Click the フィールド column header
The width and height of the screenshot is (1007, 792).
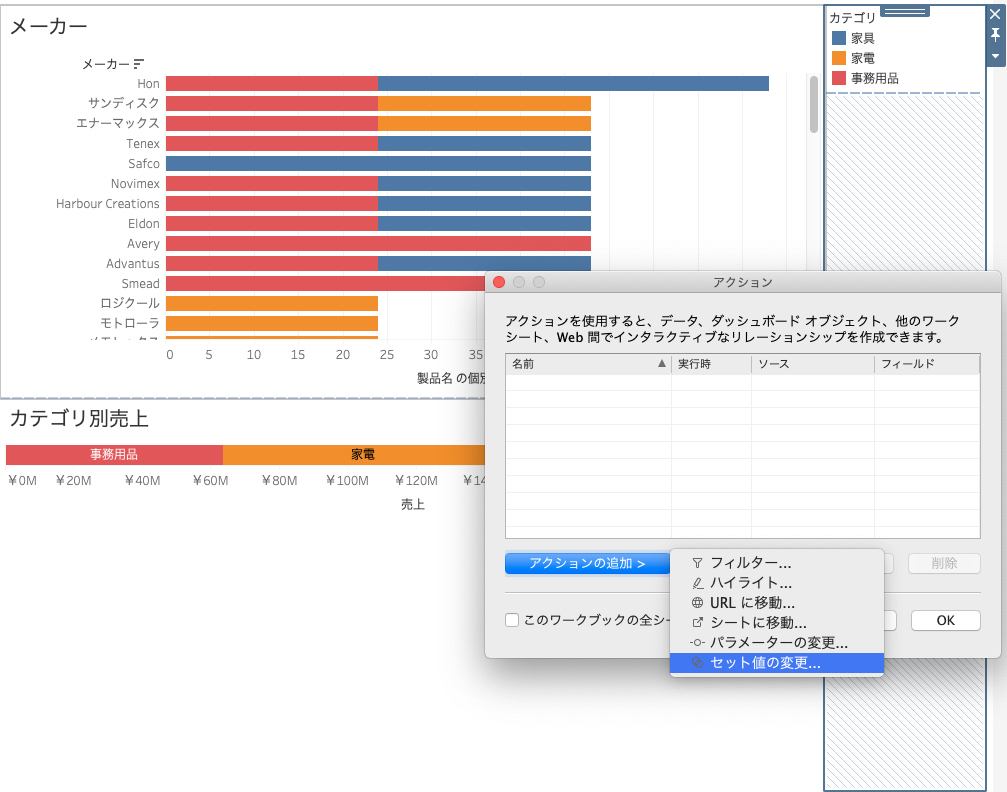pyautogui.click(x=927, y=364)
